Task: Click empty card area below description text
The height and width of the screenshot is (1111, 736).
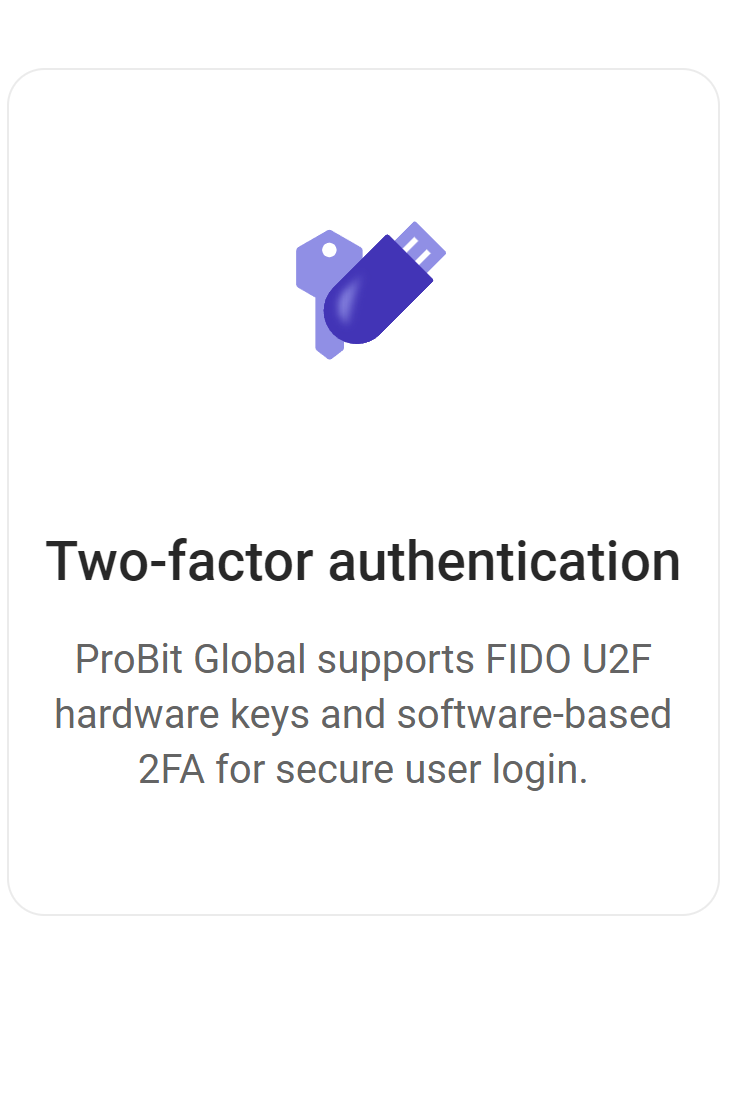Action: point(363,850)
